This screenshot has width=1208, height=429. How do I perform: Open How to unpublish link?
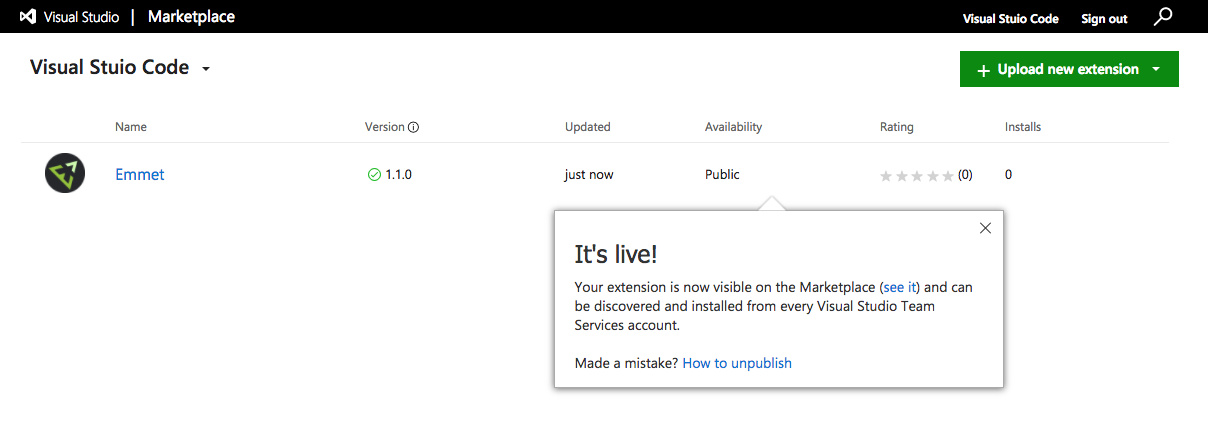[x=737, y=363]
